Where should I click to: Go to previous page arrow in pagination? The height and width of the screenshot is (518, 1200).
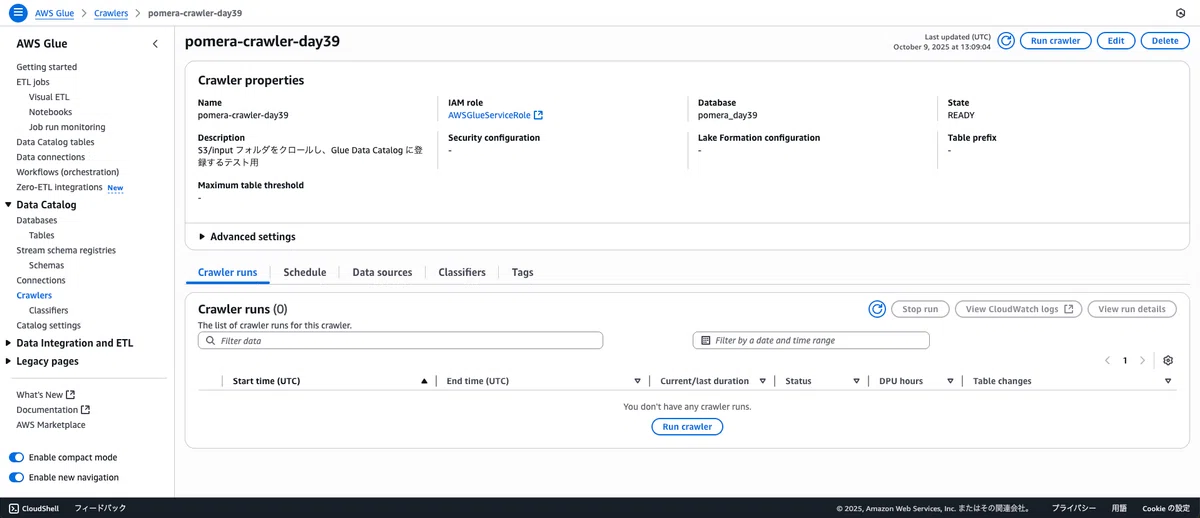tap(1107, 360)
